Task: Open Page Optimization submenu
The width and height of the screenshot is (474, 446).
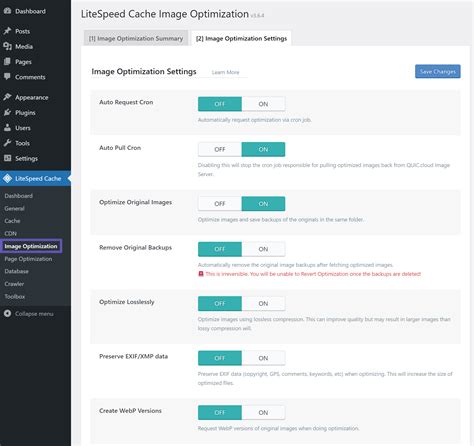Action: click(x=28, y=259)
